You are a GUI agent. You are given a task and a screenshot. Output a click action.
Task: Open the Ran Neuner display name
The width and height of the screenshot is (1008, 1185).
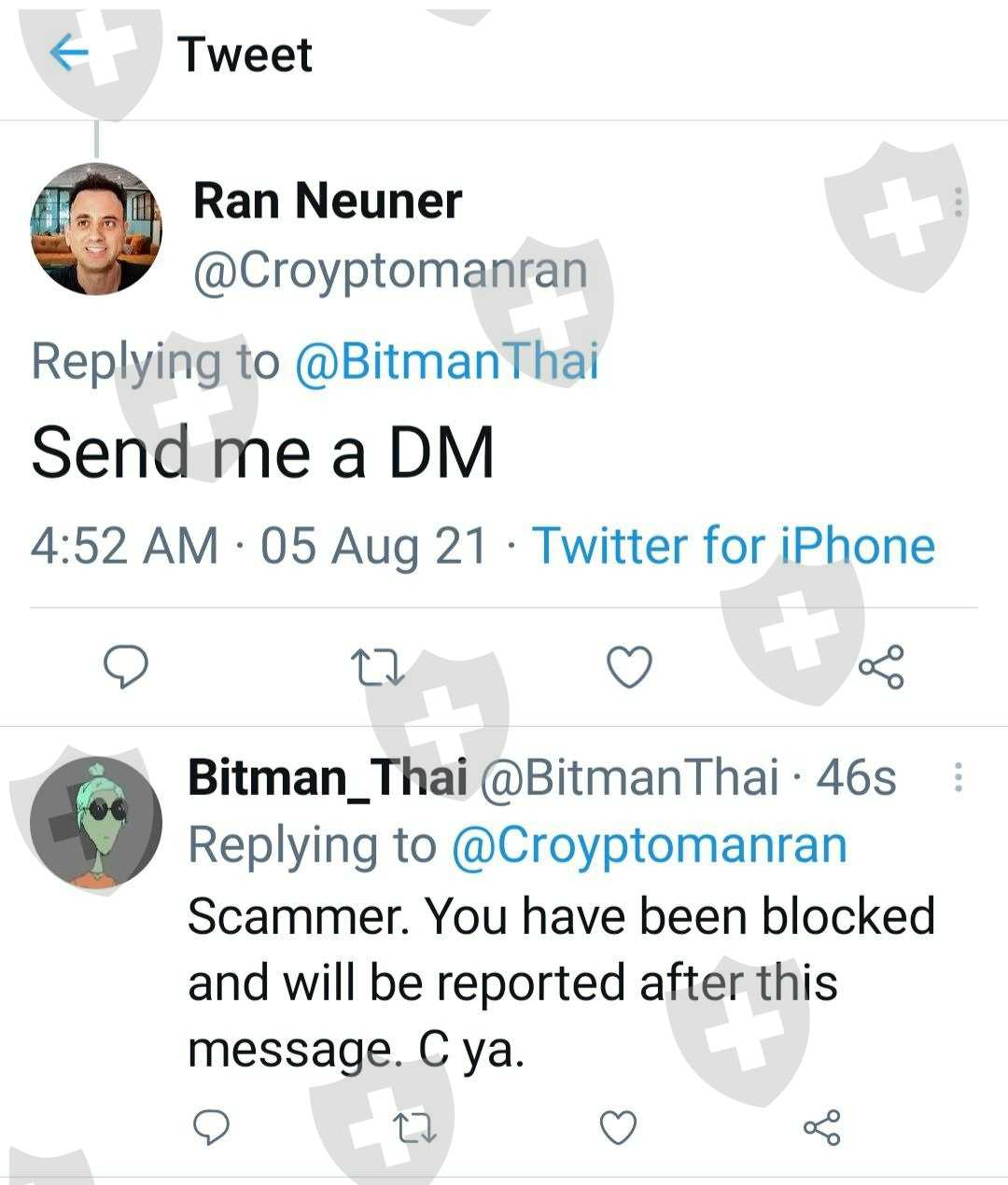point(328,201)
